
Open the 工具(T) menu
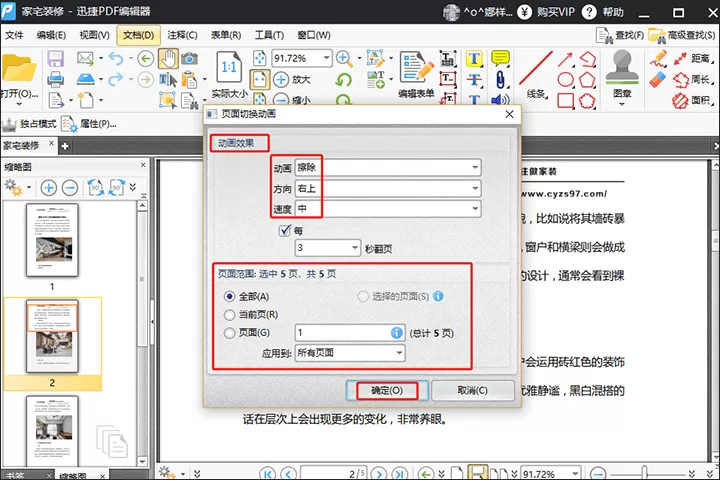tap(270, 35)
